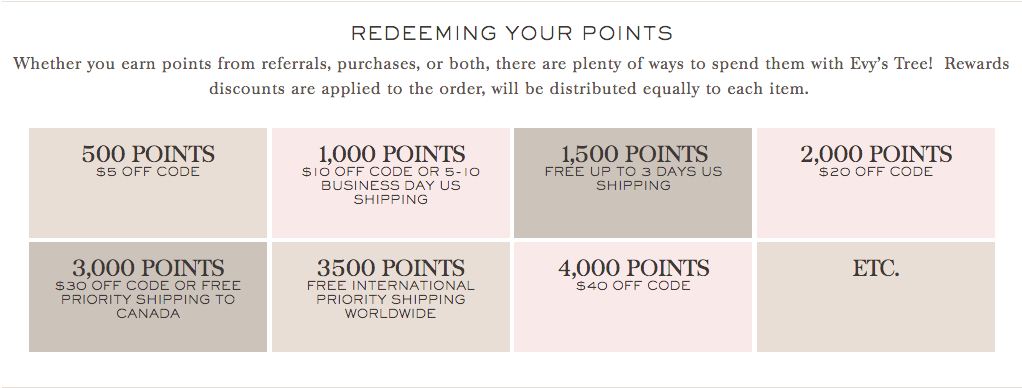Select the 1,000 Points reward box
The image size is (1022, 388).
(391, 183)
